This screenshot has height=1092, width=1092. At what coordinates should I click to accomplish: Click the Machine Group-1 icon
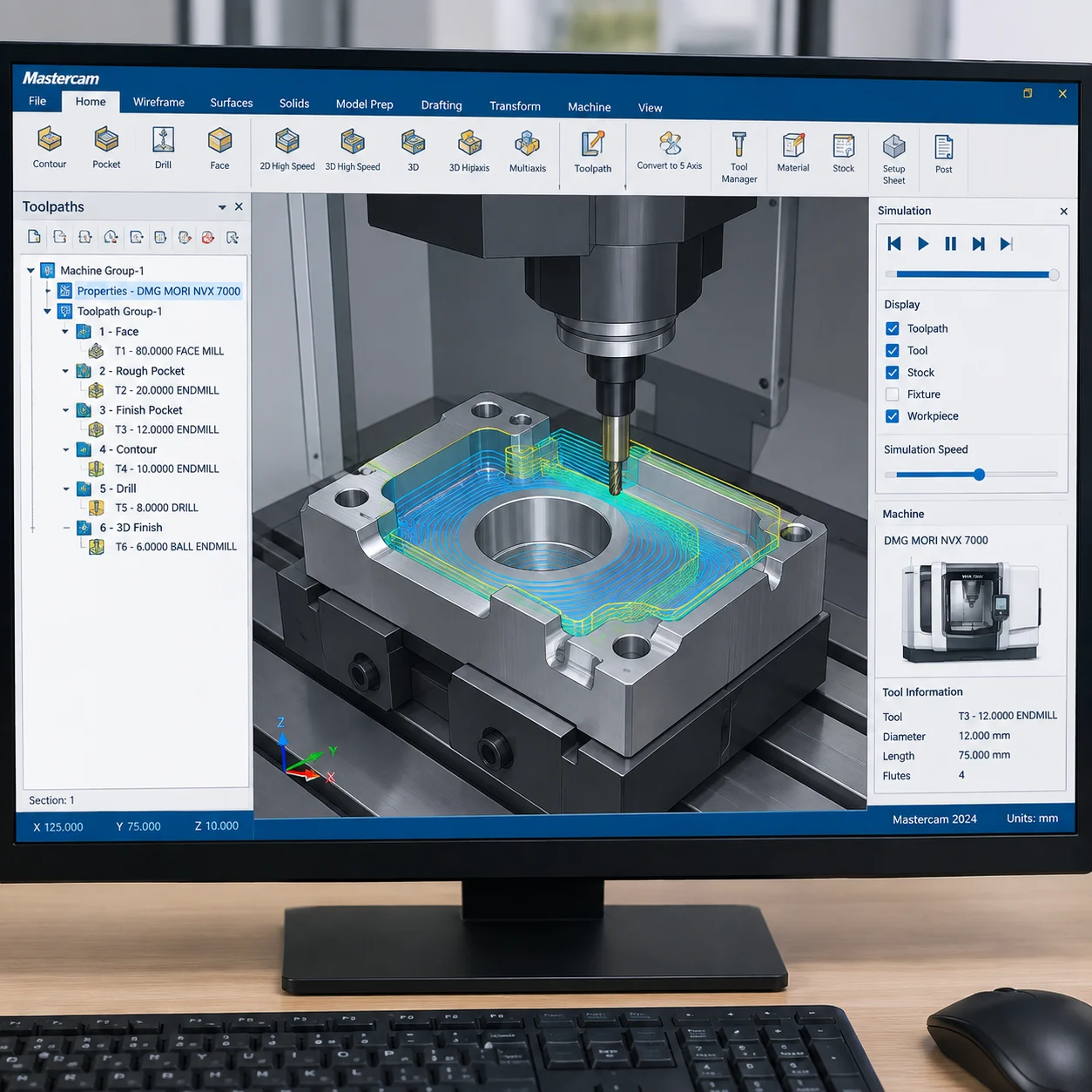[x=48, y=271]
